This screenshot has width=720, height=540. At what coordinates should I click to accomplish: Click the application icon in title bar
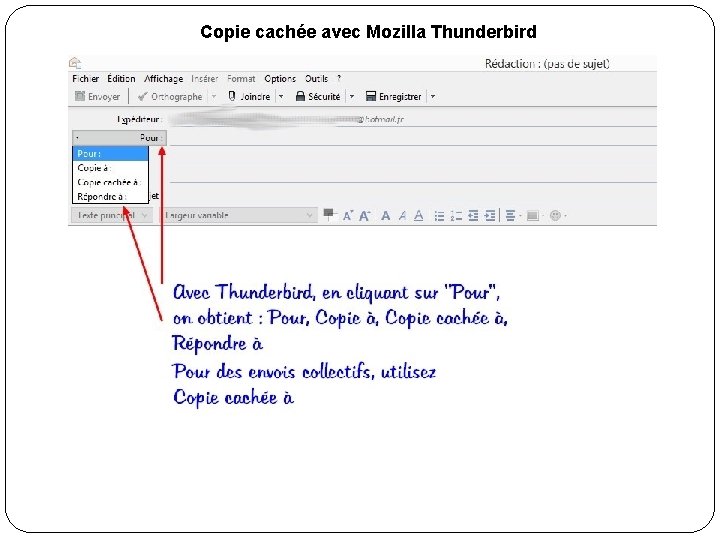pos(75,63)
